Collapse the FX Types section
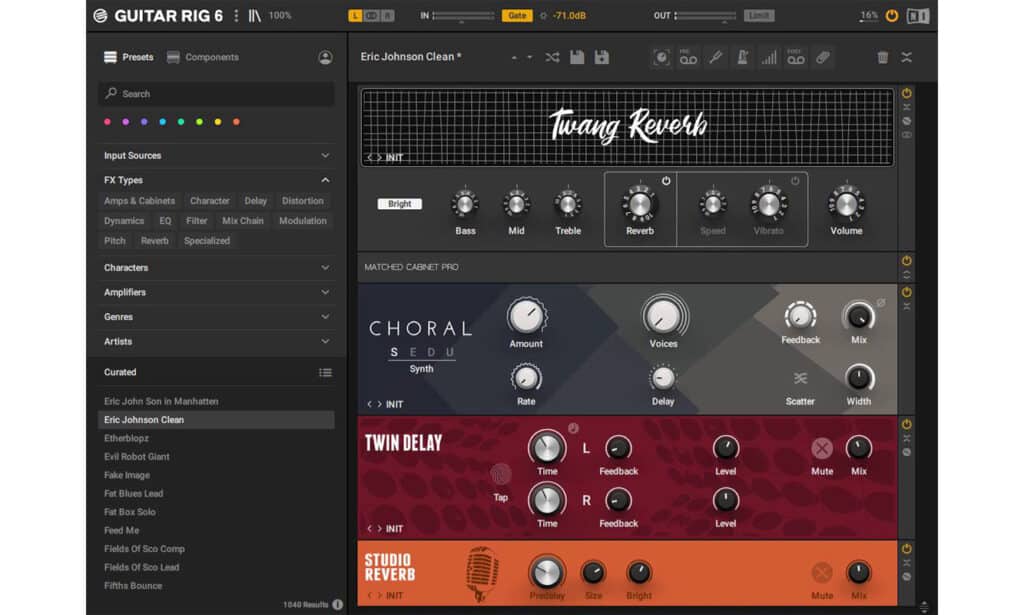 (x=325, y=180)
